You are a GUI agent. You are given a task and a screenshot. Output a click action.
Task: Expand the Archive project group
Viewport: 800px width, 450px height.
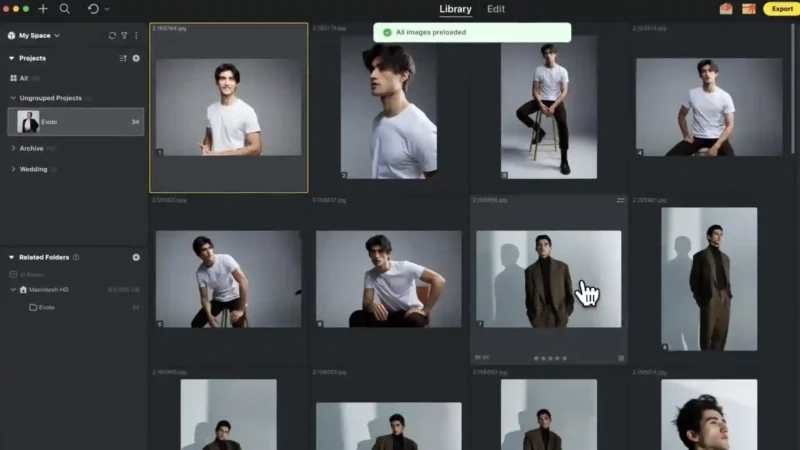pyautogui.click(x=13, y=148)
